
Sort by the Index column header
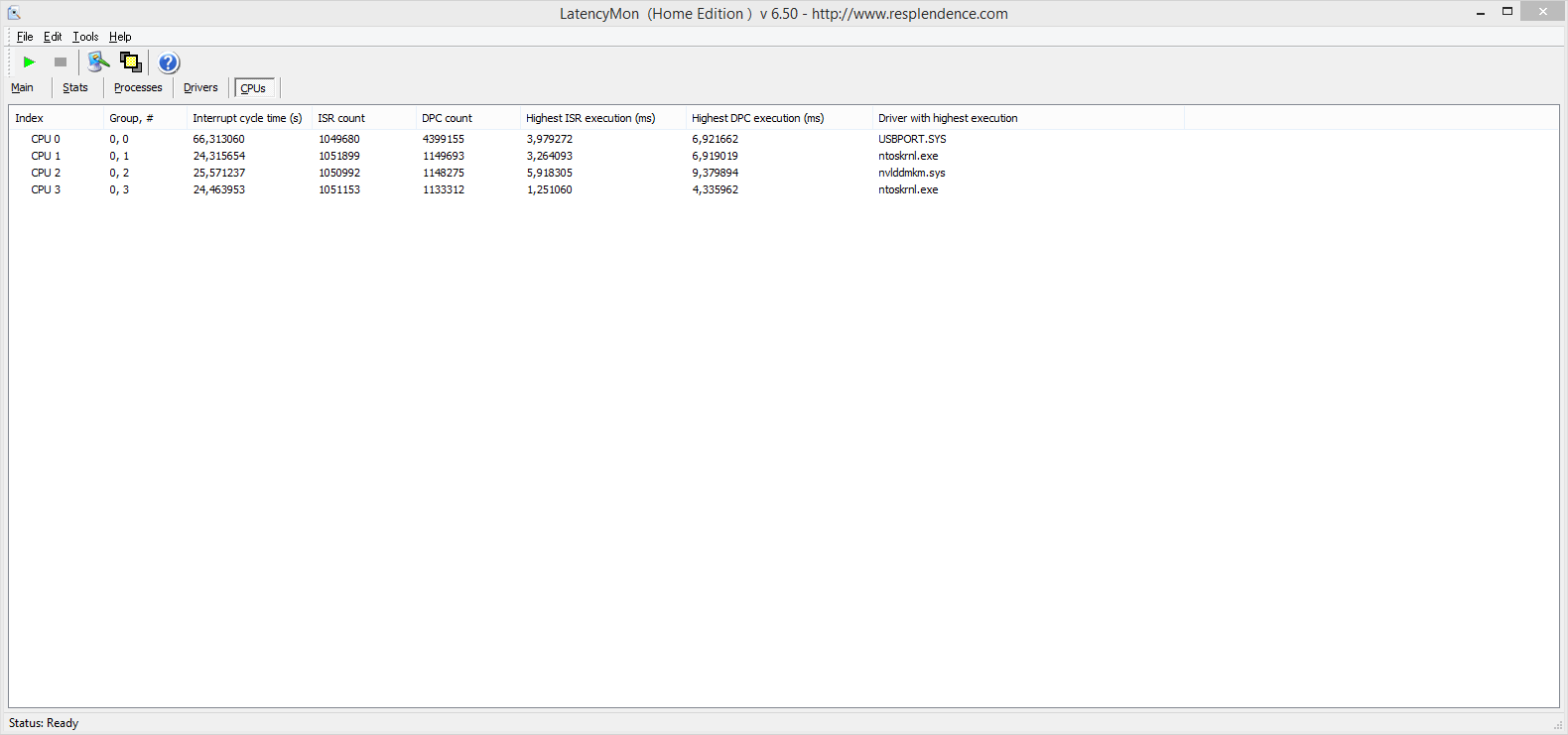click(x=57, y=118)
